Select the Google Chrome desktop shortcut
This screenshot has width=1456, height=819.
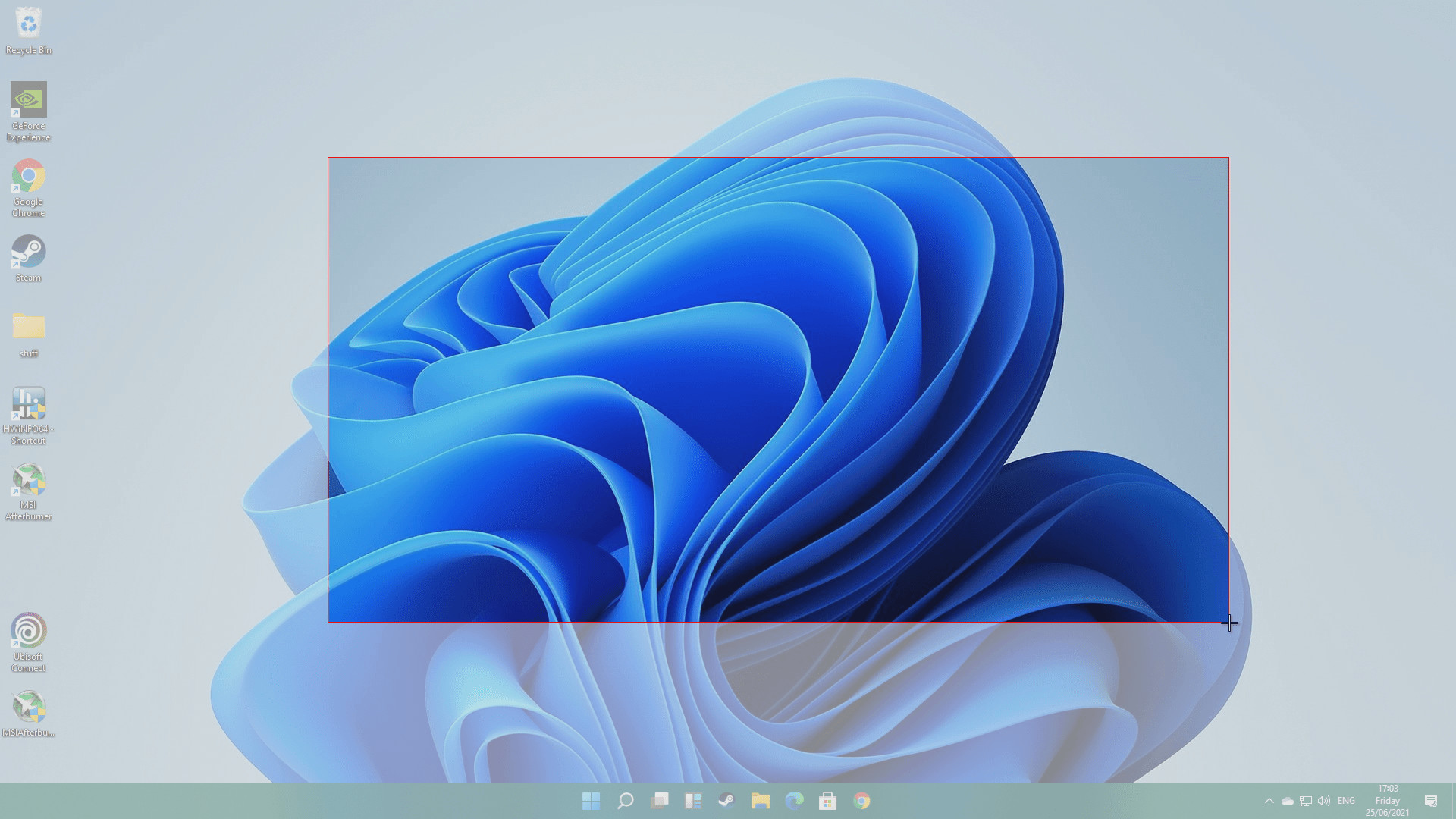coord(28,187)
